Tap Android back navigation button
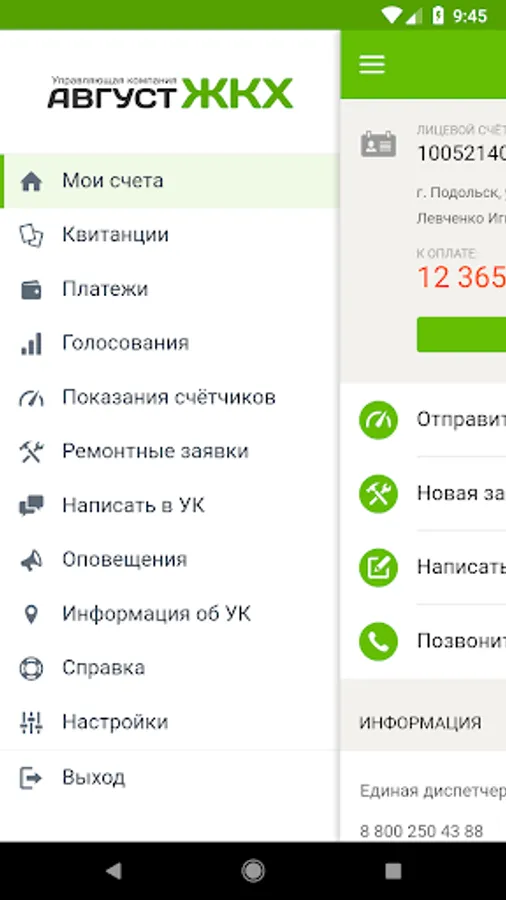Image resolution: width=506 pixels, height=900 pixels. coord(114,871)
